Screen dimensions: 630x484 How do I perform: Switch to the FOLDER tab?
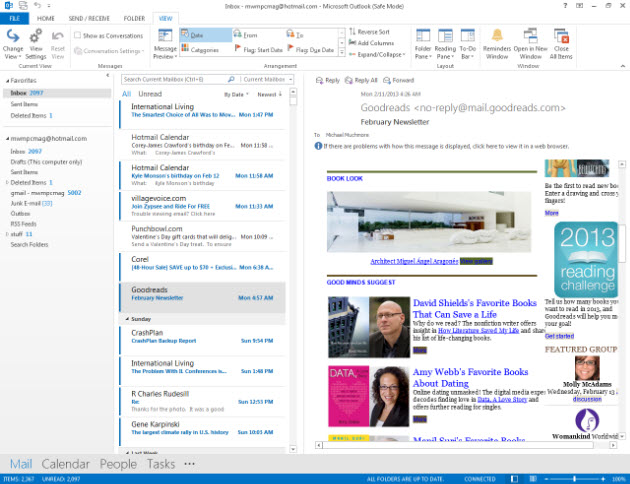[134, 18]
